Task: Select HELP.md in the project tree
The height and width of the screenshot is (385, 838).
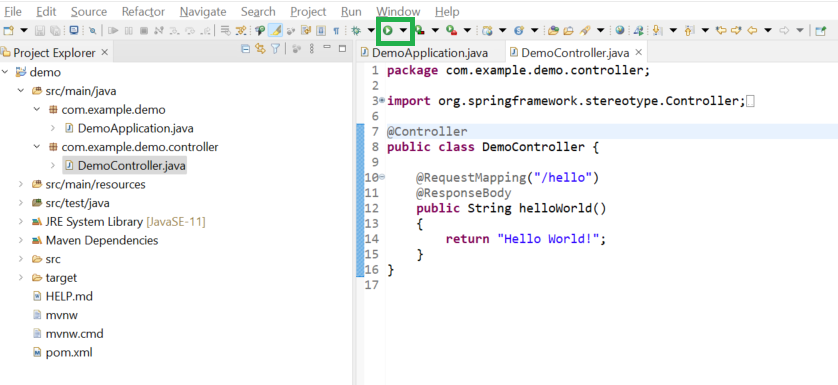Action: coord(69,296)
